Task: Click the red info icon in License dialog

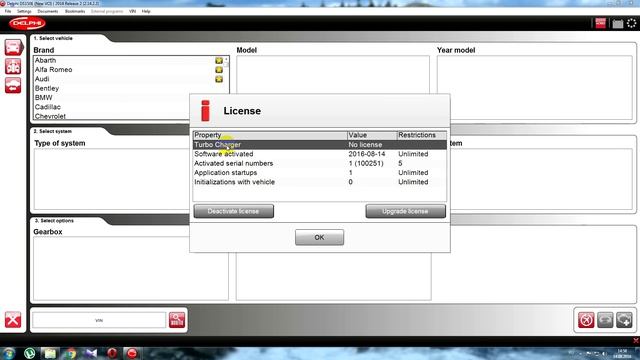Action: coord(205,111)
